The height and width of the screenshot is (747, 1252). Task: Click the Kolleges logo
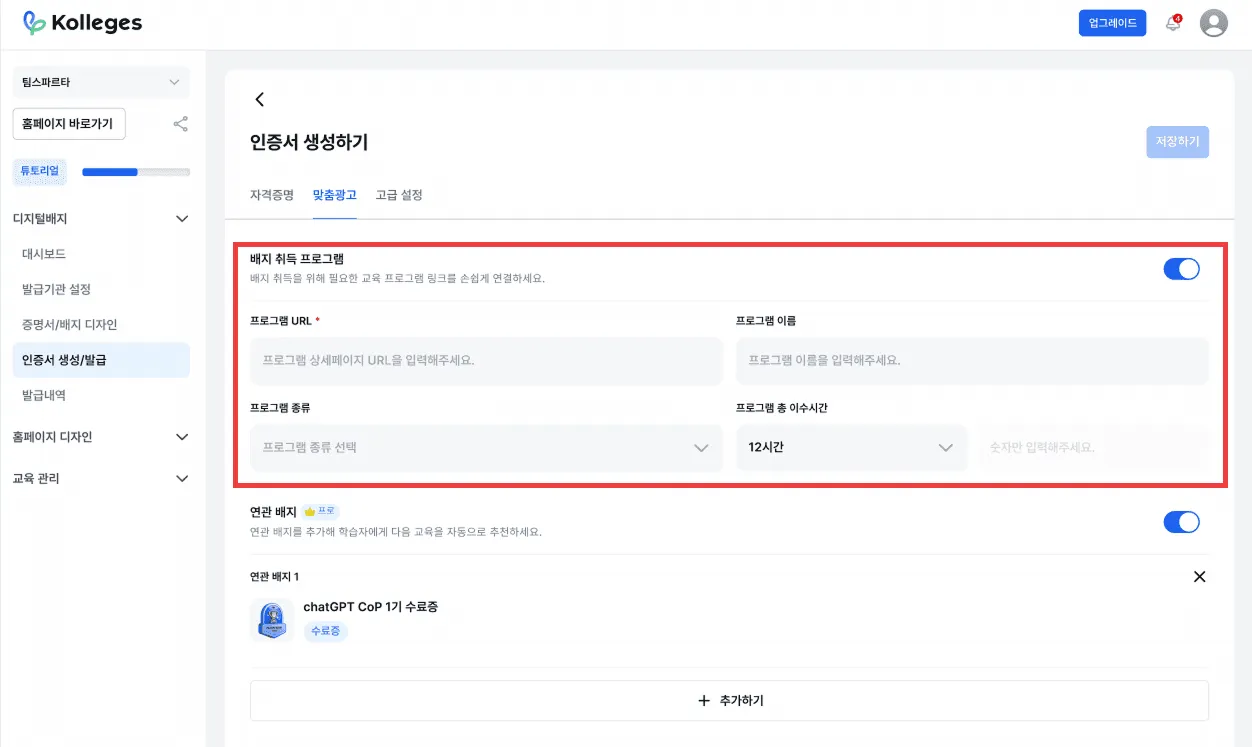[83, 23]
